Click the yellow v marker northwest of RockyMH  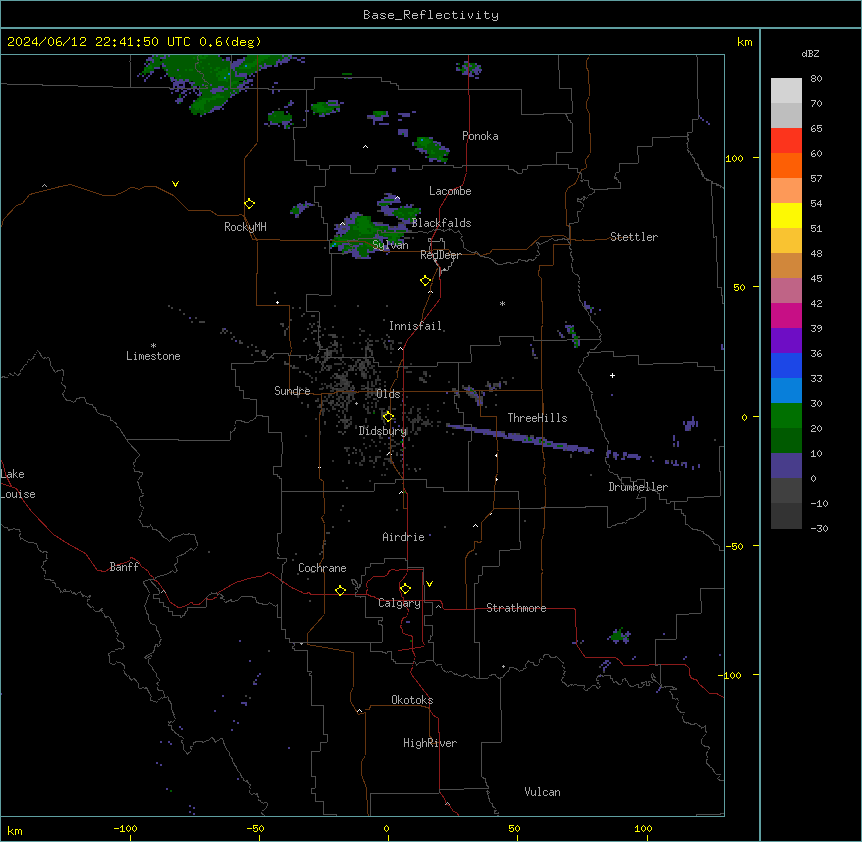(175, 184)
